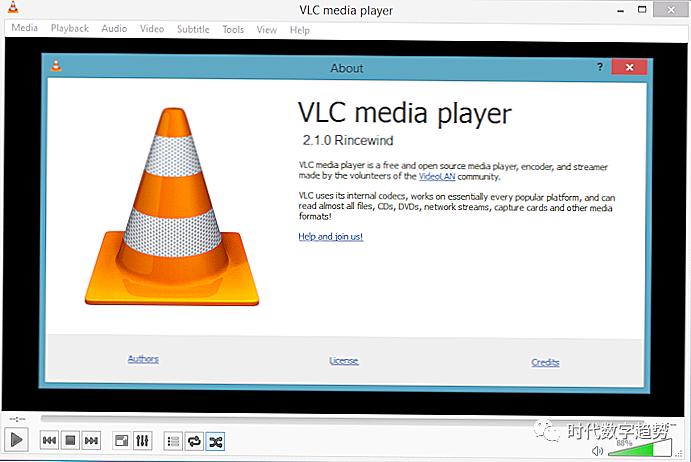Image resolution: width=691 pixels, height=462 pixels.
Task: Open extended settings equalizer icon
Action: (142, 440)
